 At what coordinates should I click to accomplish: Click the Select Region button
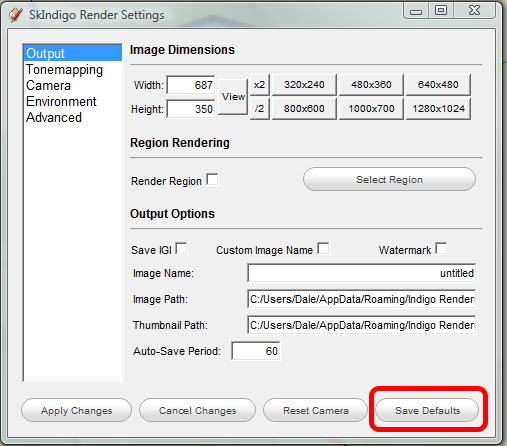coord(389,179)
